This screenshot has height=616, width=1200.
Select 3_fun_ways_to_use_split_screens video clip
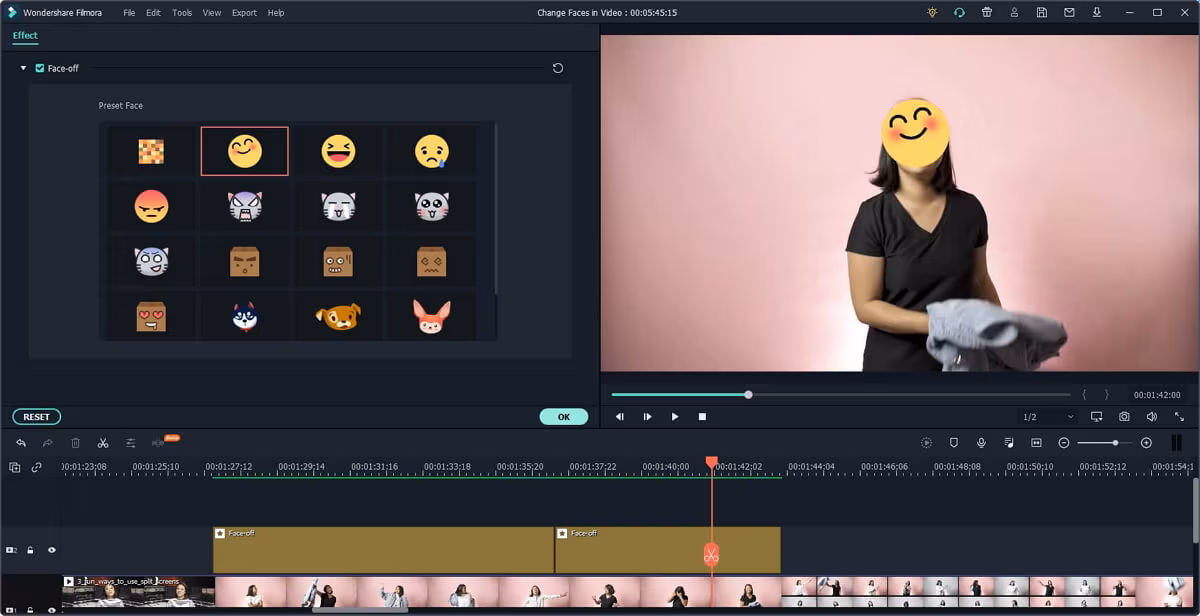pos(138,593)
